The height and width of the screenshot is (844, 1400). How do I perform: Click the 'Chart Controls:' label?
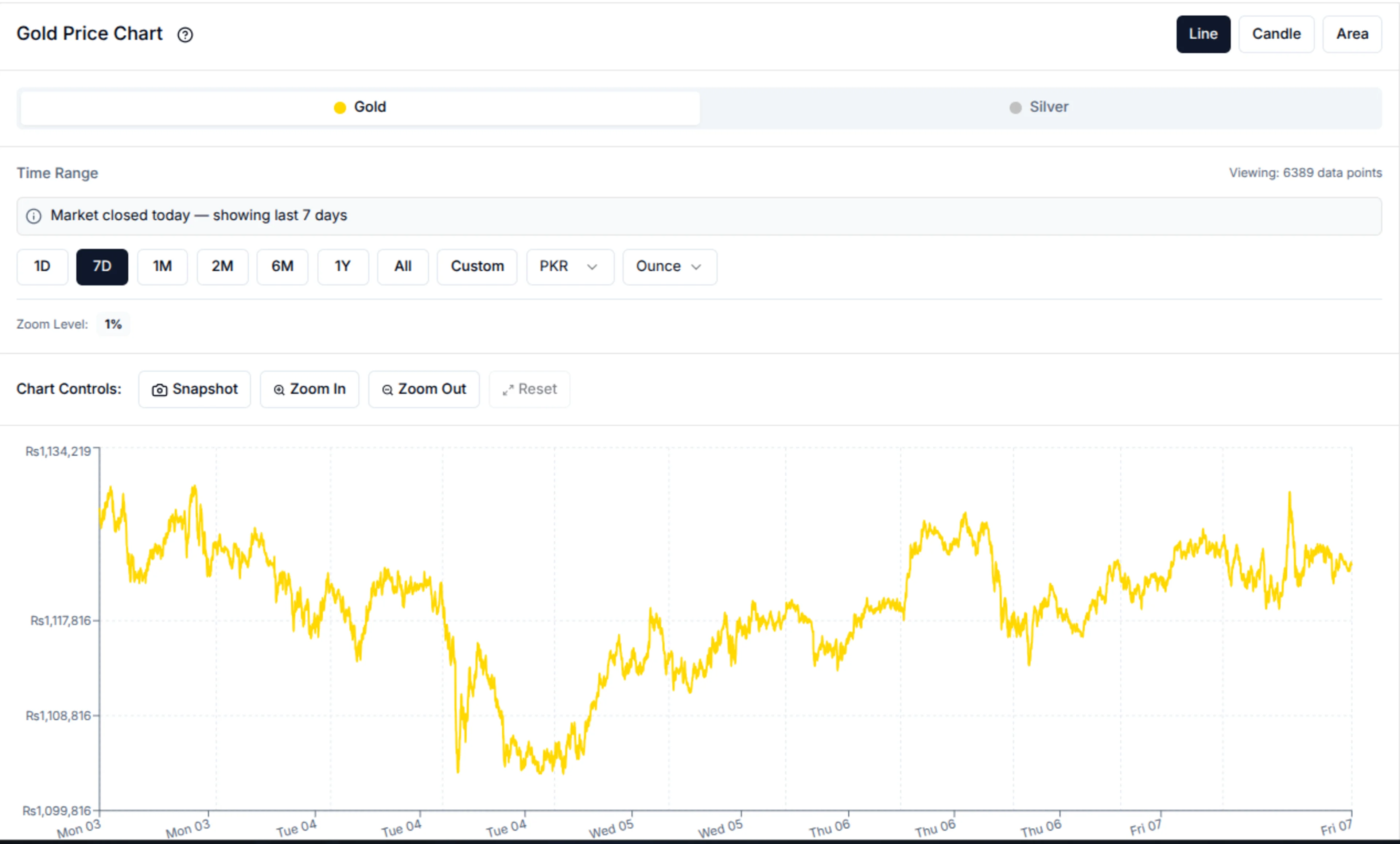pos(69,389)
